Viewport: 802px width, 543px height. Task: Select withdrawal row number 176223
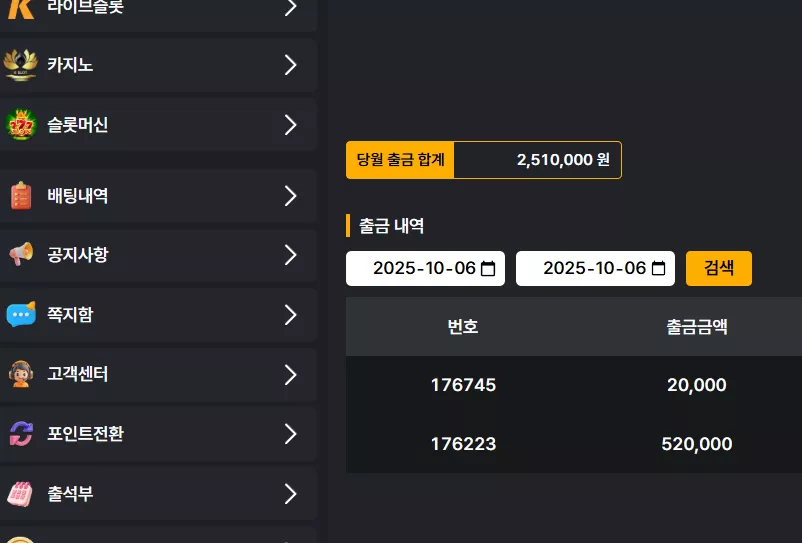click(x=463, y=444)
